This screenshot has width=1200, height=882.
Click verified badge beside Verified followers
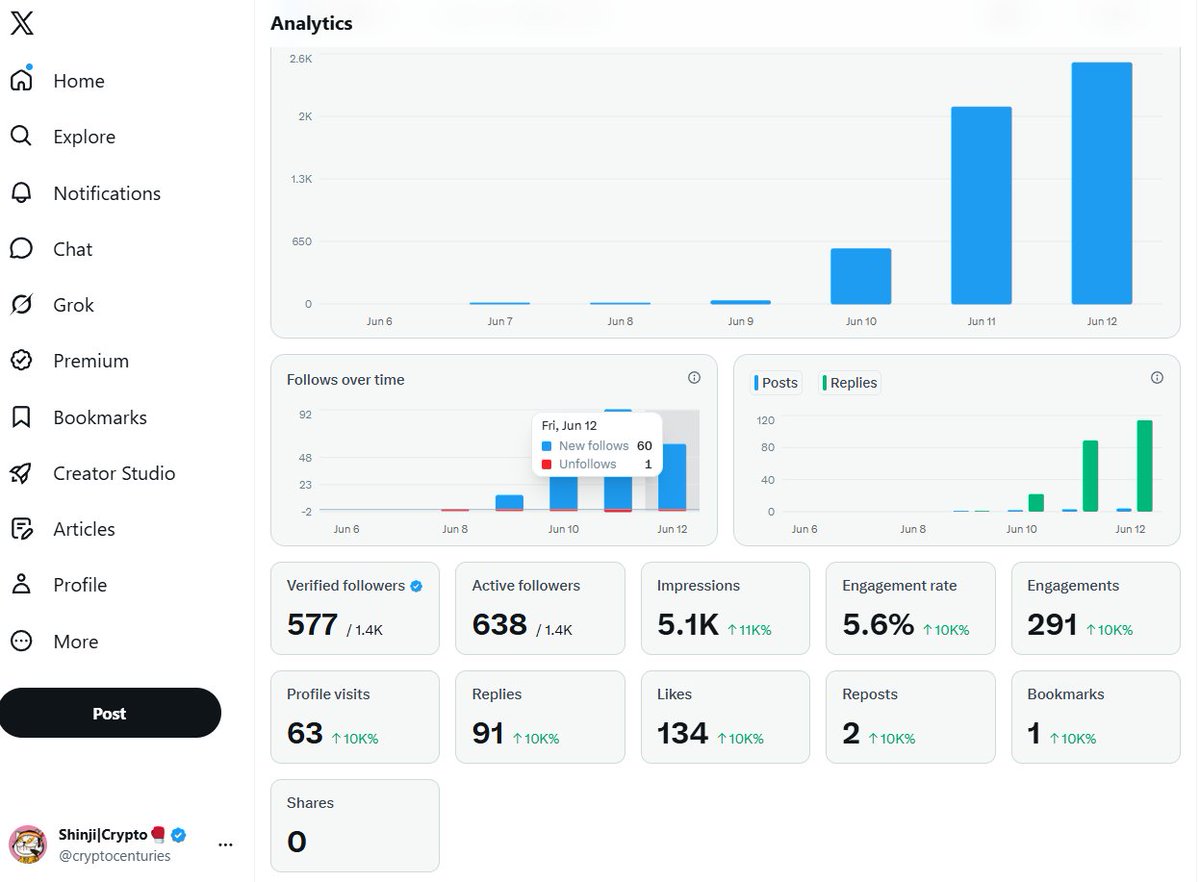click(x=416, y=586)
